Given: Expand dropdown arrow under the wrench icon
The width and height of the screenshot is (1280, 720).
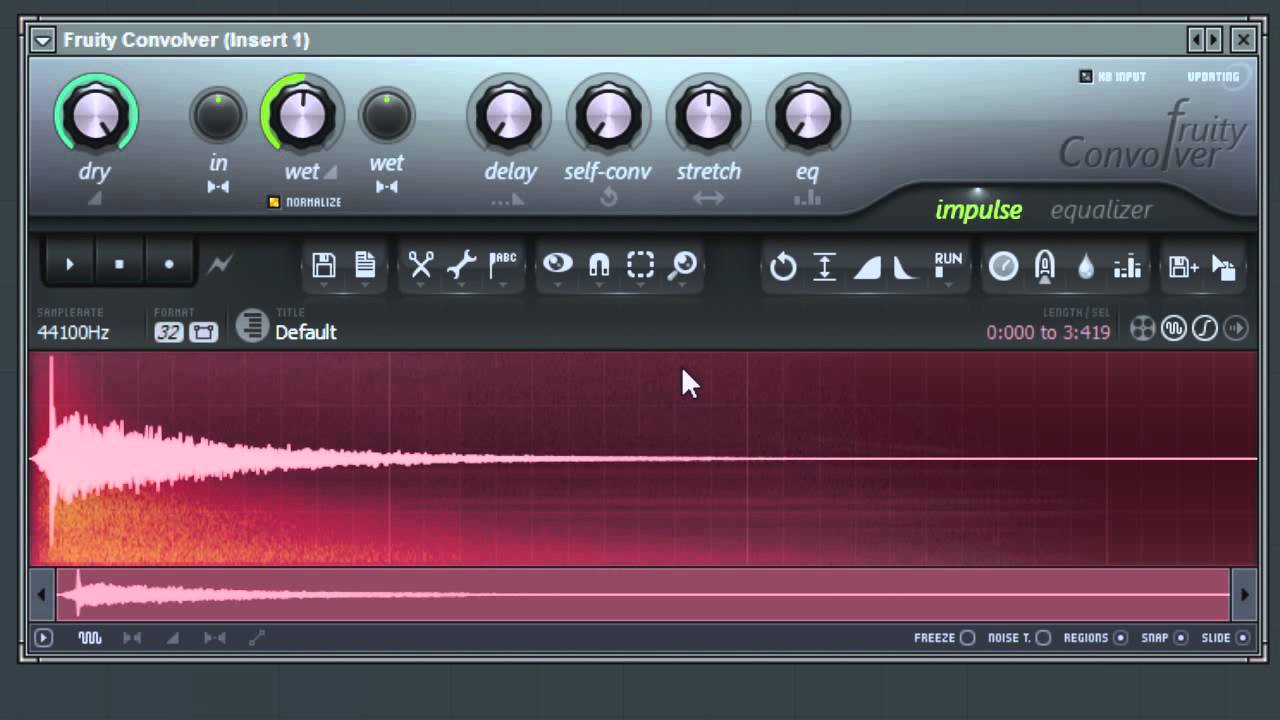Looking at the screenshot, I should pyautogui.click(x=461, y=286).
